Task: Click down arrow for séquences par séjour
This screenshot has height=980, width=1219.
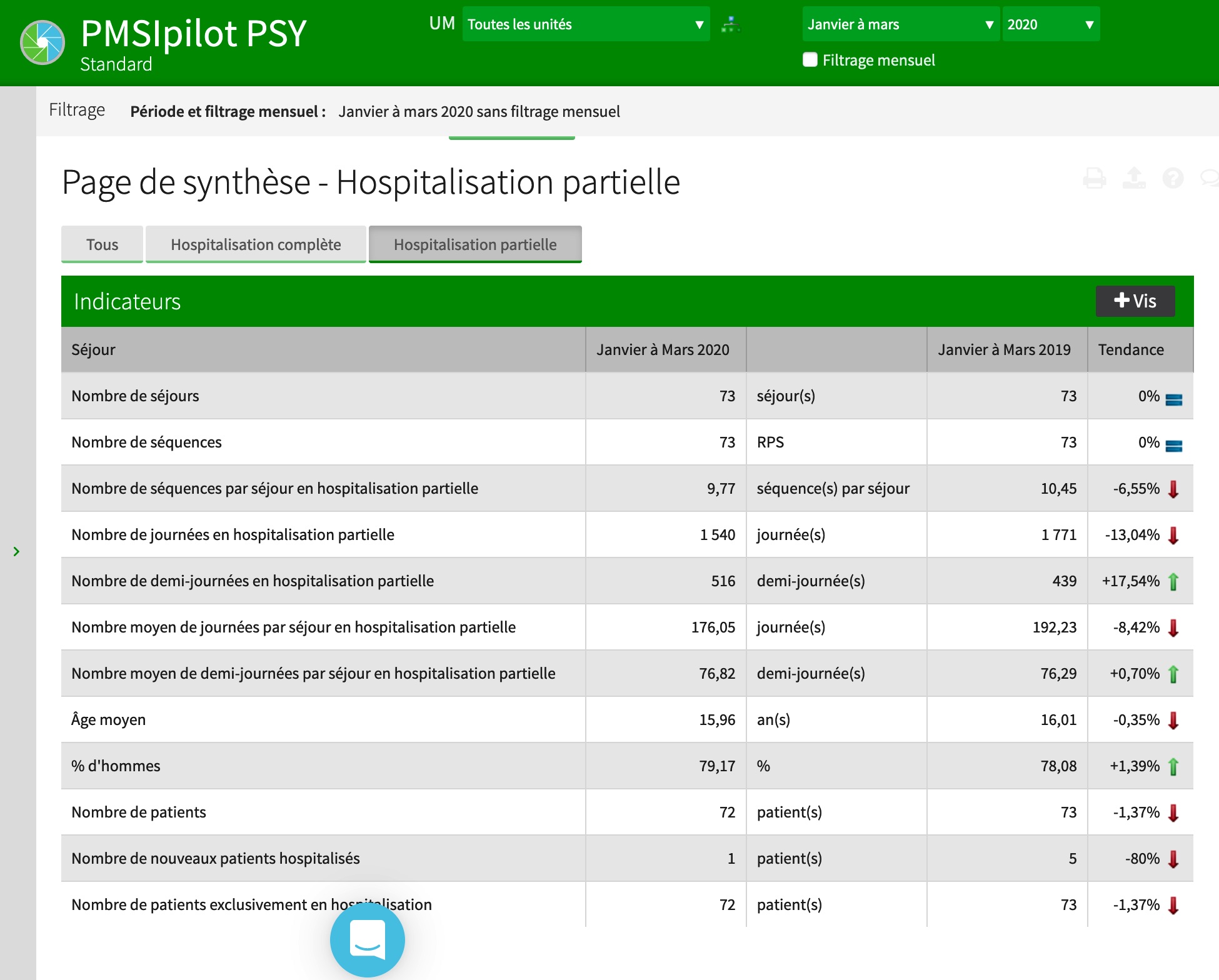Action: (x=1173, y=489)
